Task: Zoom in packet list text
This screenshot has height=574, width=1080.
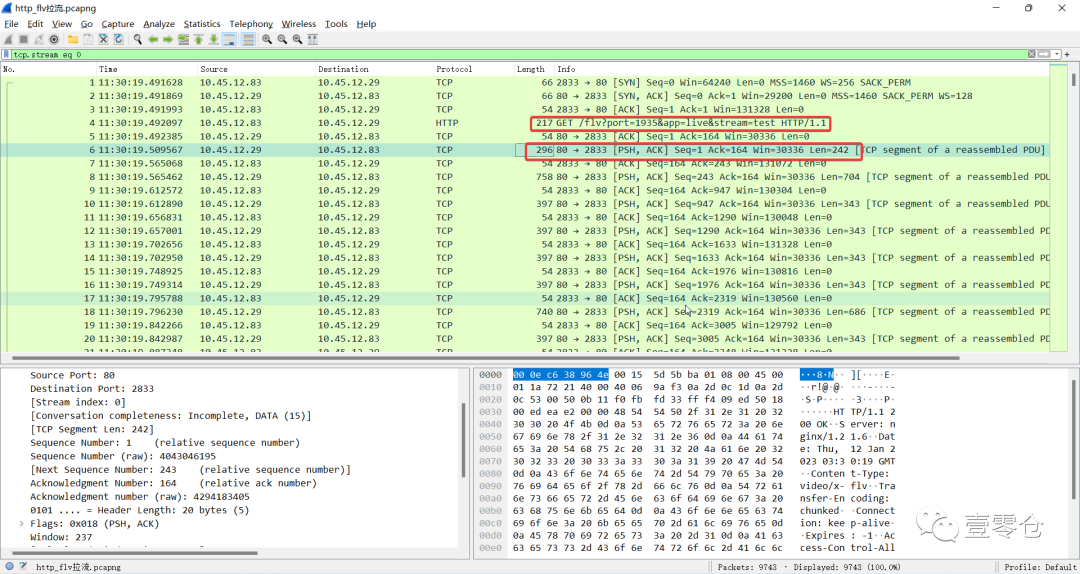Action: coord(267,39)
